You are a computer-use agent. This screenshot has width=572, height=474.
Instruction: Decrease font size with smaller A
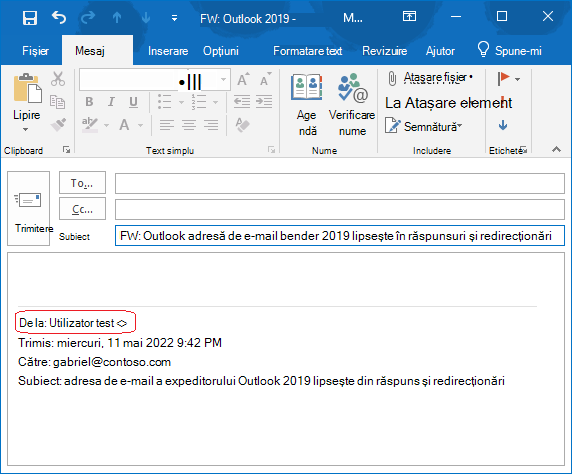(266, 79)
